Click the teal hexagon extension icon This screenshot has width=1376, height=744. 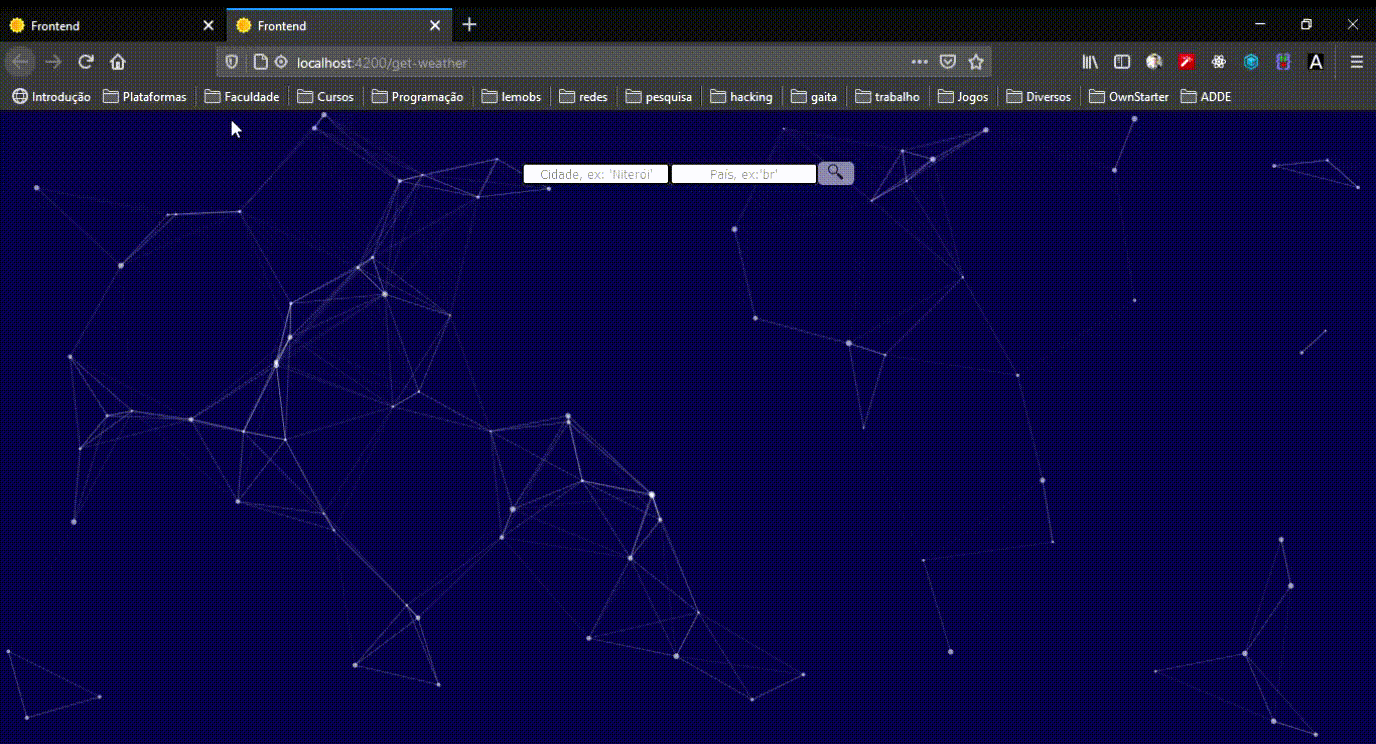tap(1251, 62)
